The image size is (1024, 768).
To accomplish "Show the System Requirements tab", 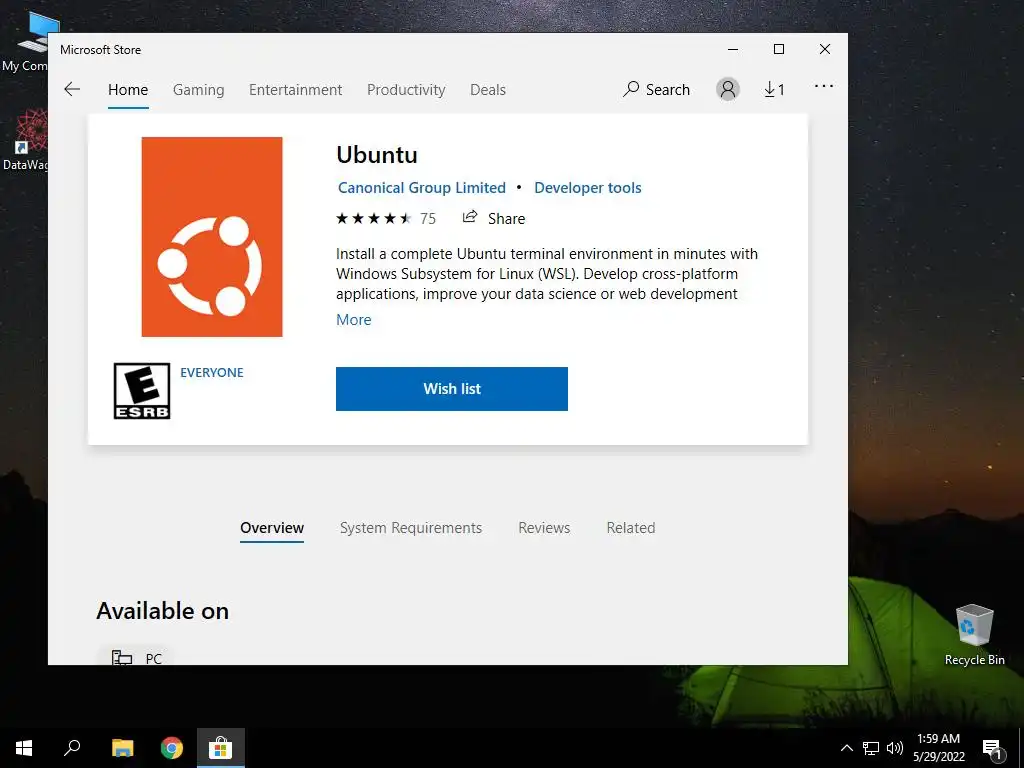I will [411, 528].
